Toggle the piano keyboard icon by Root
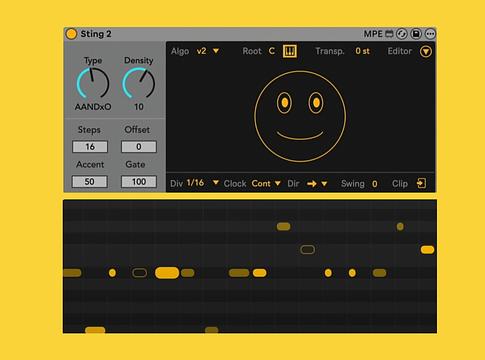The width and height of the screenshot is (485, 360). pyautogui.click(x=290, y=51)
